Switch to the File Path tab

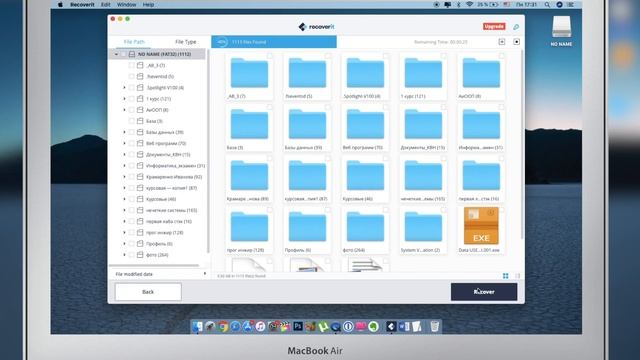pos(134,42)
